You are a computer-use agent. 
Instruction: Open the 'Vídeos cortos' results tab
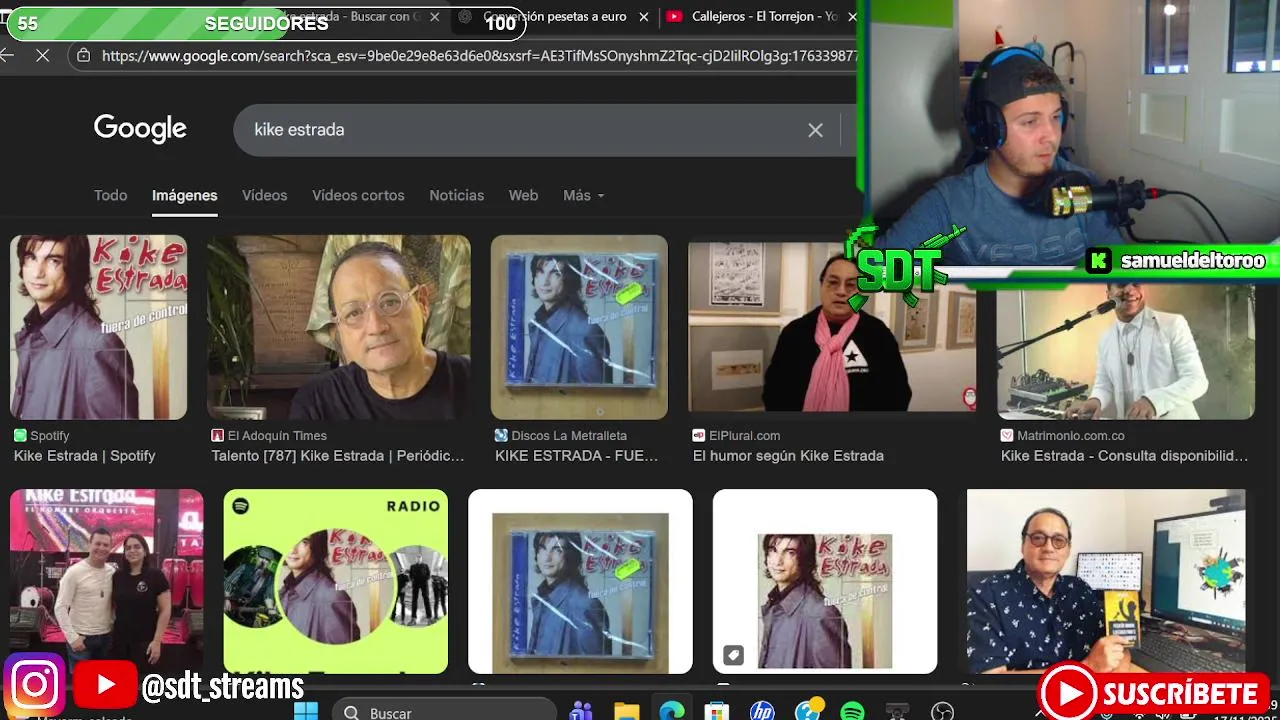coord(358,196)
